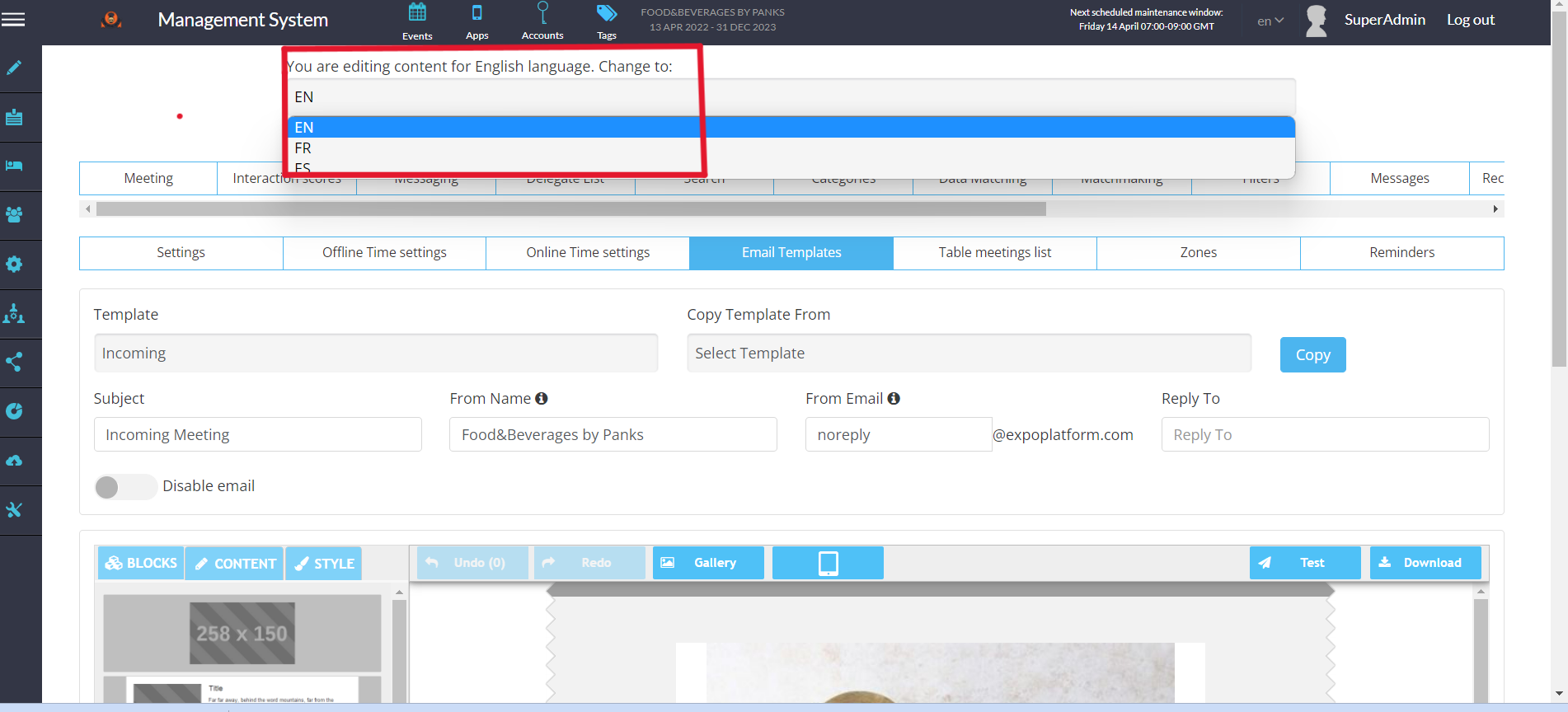
Task: Toggle the Disable email switch
Action: point(125,487)
